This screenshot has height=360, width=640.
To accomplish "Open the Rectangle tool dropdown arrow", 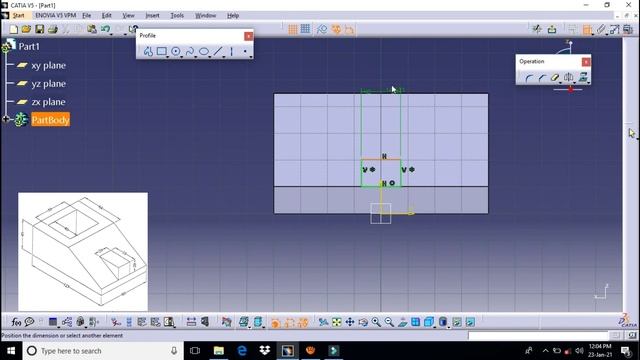I will click(x=168, y=57).
